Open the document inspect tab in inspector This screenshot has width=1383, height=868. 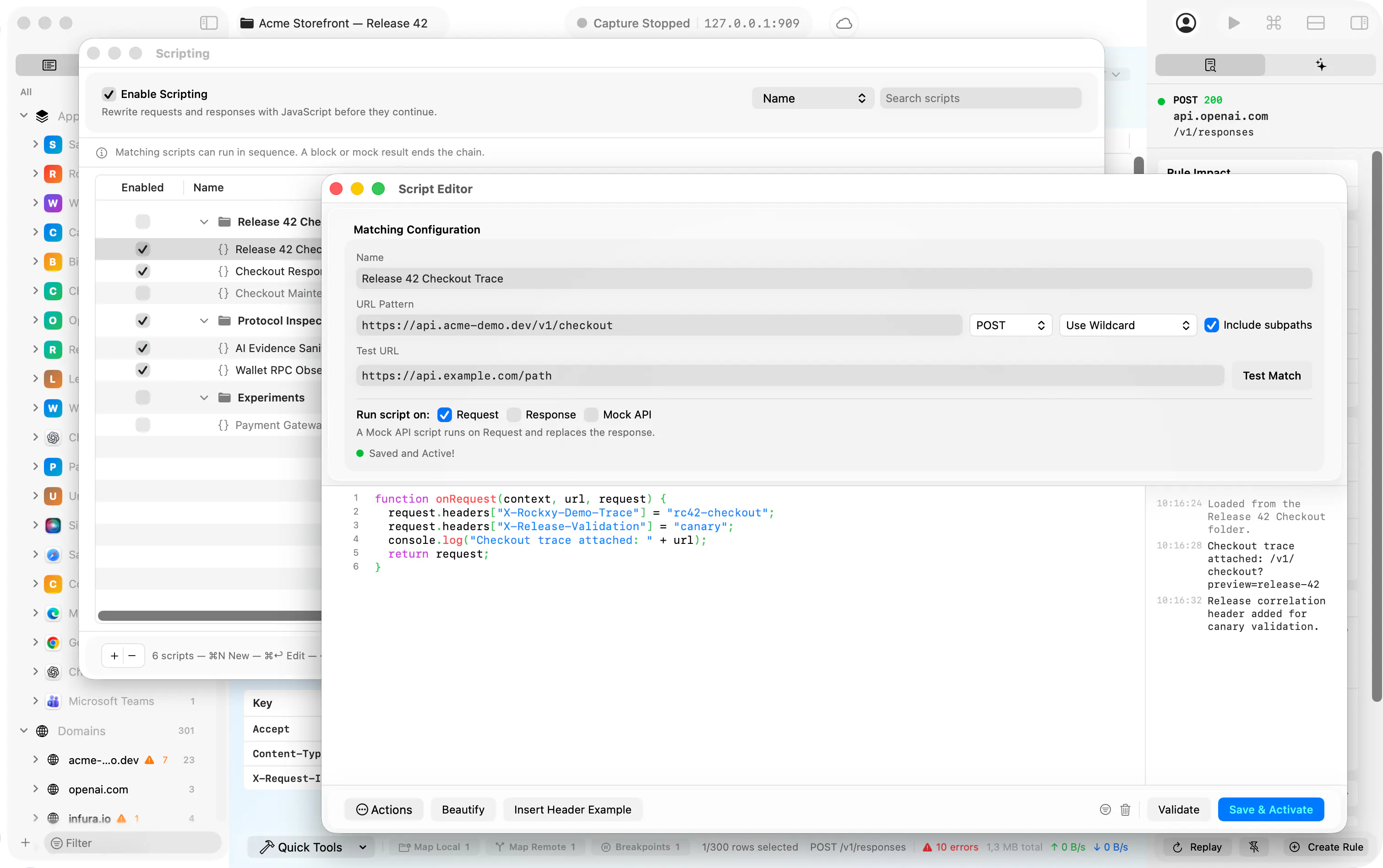tap(1210, 65)
